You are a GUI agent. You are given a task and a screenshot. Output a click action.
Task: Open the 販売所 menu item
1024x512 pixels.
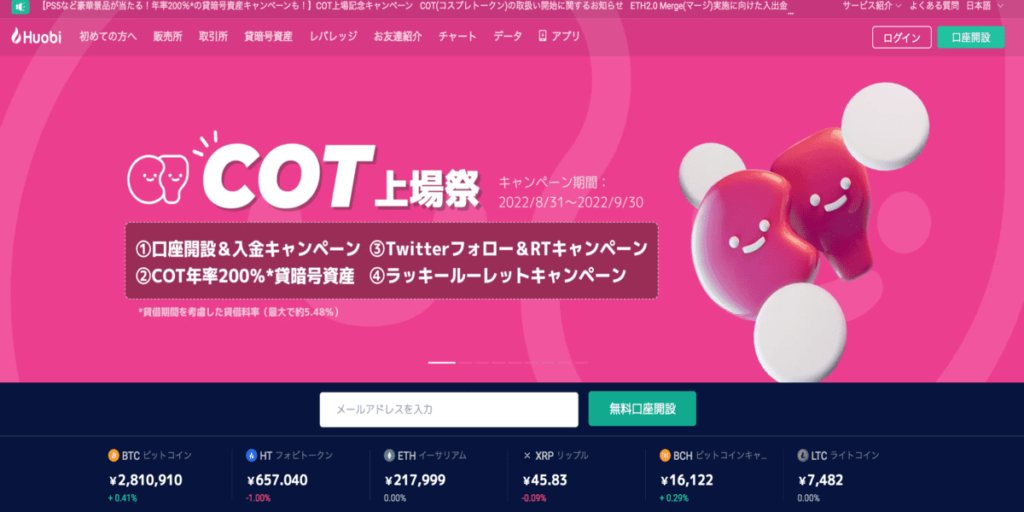(168, 37)
